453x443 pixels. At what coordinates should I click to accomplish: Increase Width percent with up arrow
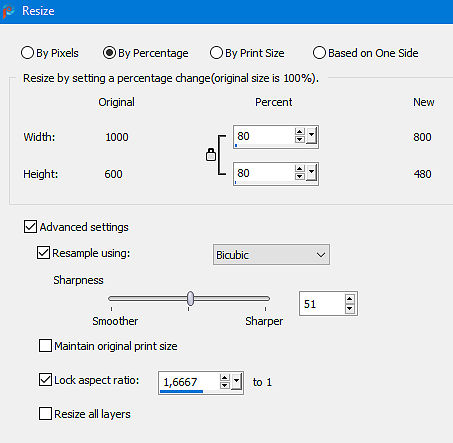click(x=300, y=132)
